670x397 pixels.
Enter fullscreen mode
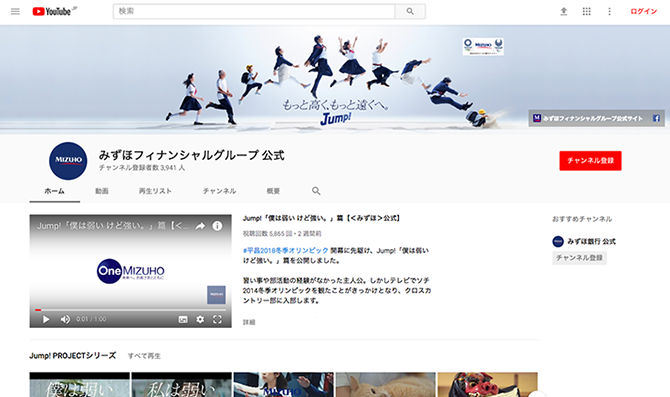(217, 319)
